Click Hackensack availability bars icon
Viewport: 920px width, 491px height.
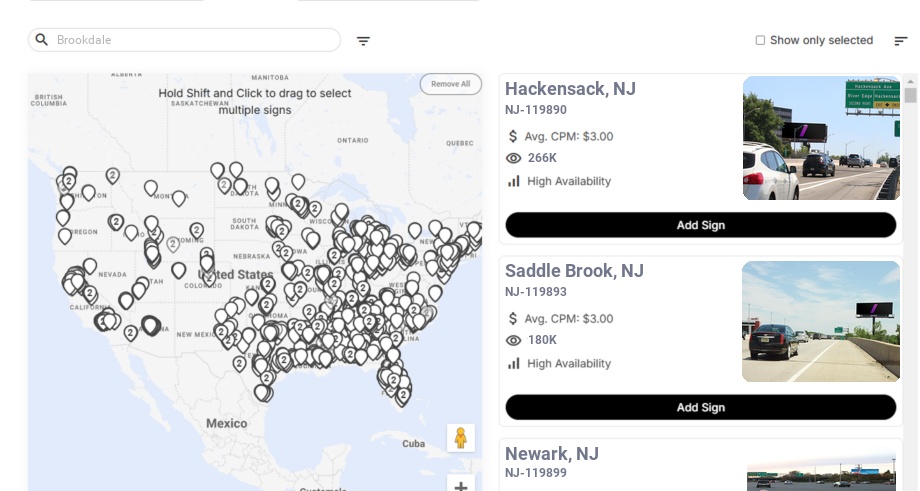514,181
